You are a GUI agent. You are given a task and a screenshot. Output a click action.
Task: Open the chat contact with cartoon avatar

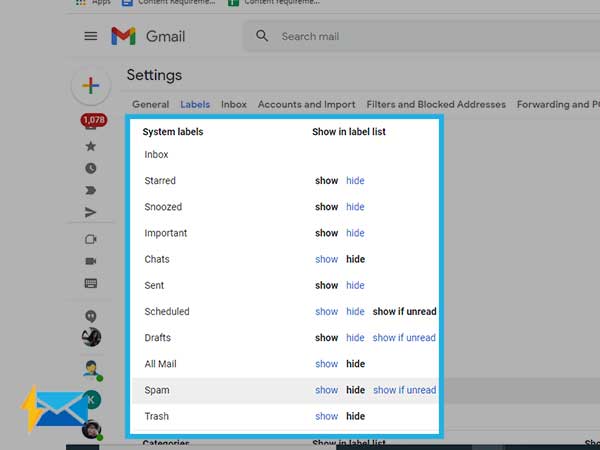91,368
